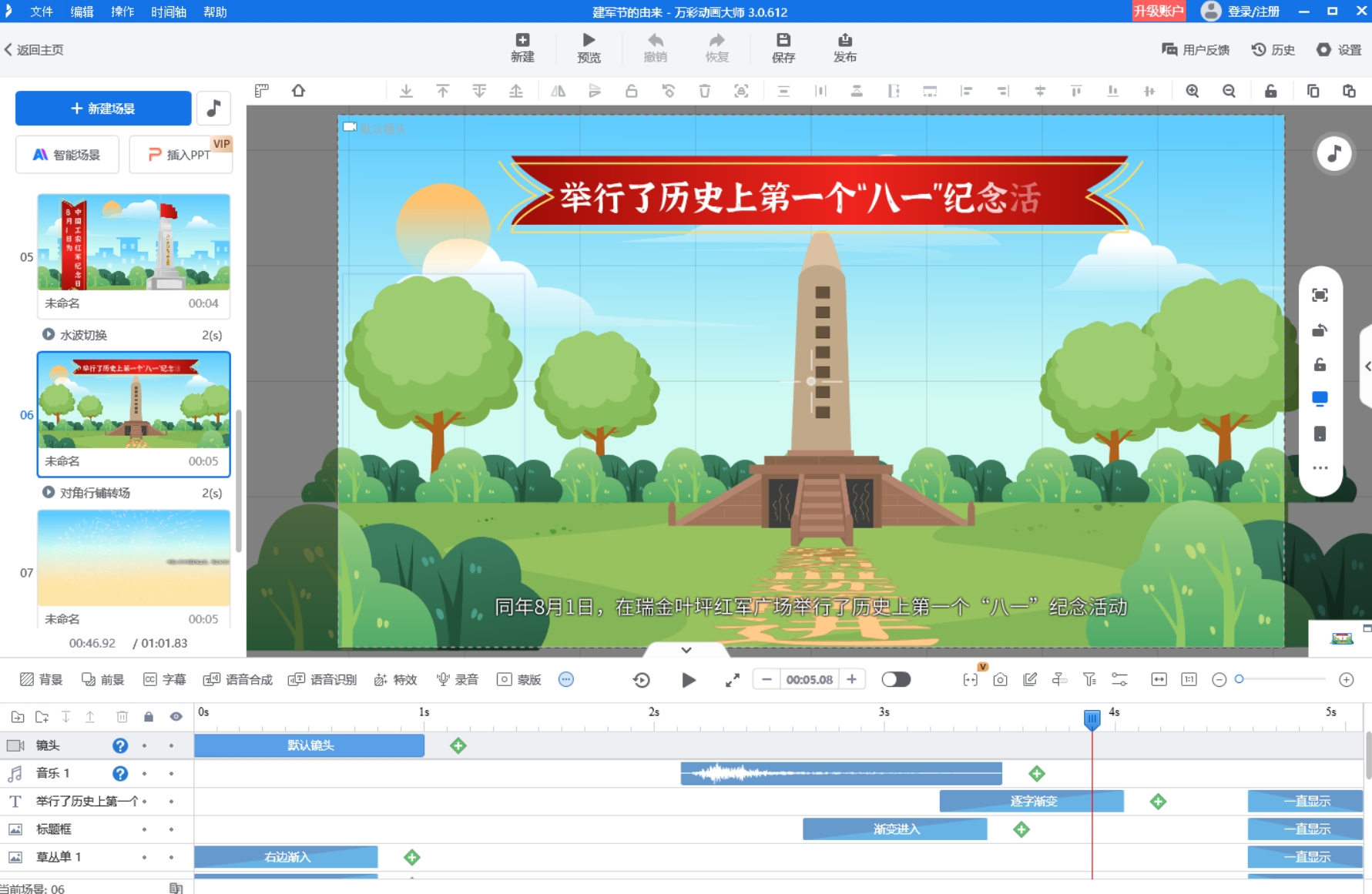
Task: Click the replay from start icon
Action: [x=641, y=679]
